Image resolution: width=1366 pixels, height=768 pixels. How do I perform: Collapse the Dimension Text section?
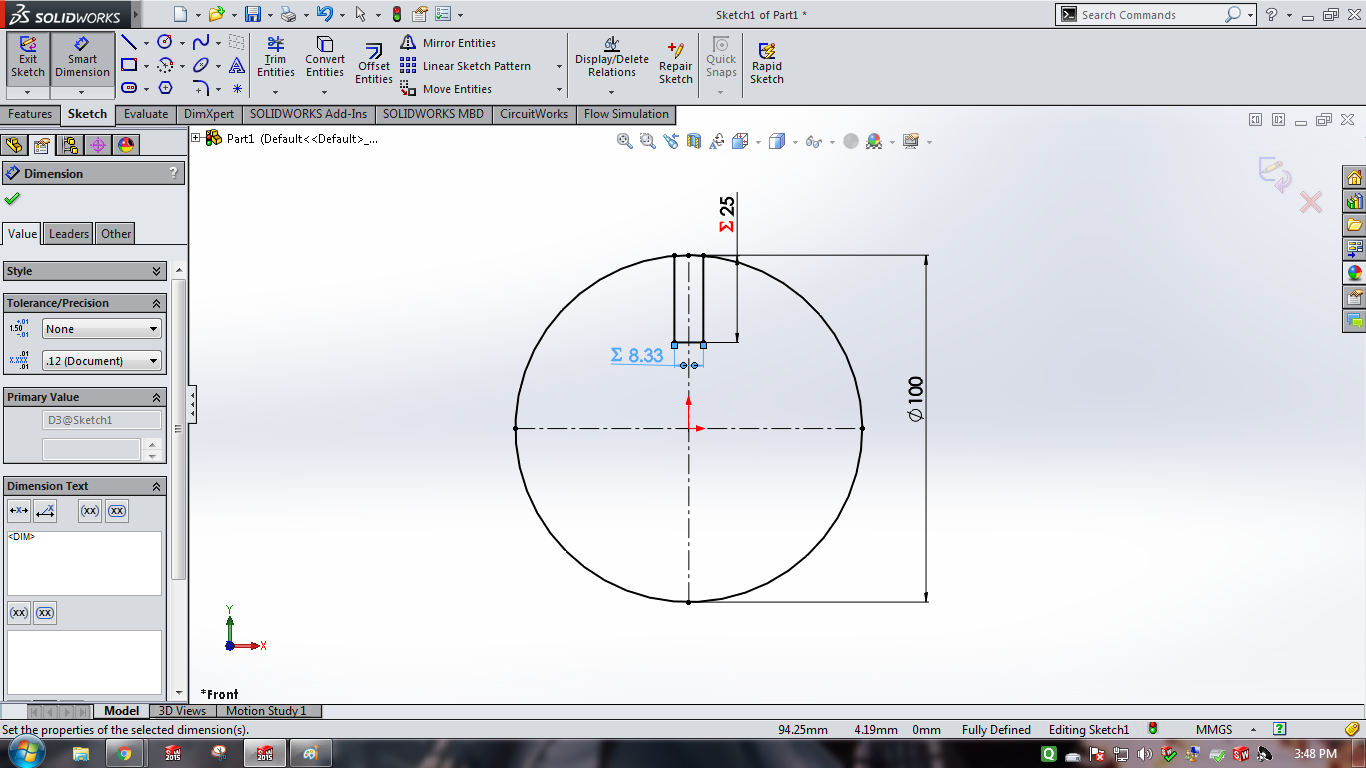(156, 486)
